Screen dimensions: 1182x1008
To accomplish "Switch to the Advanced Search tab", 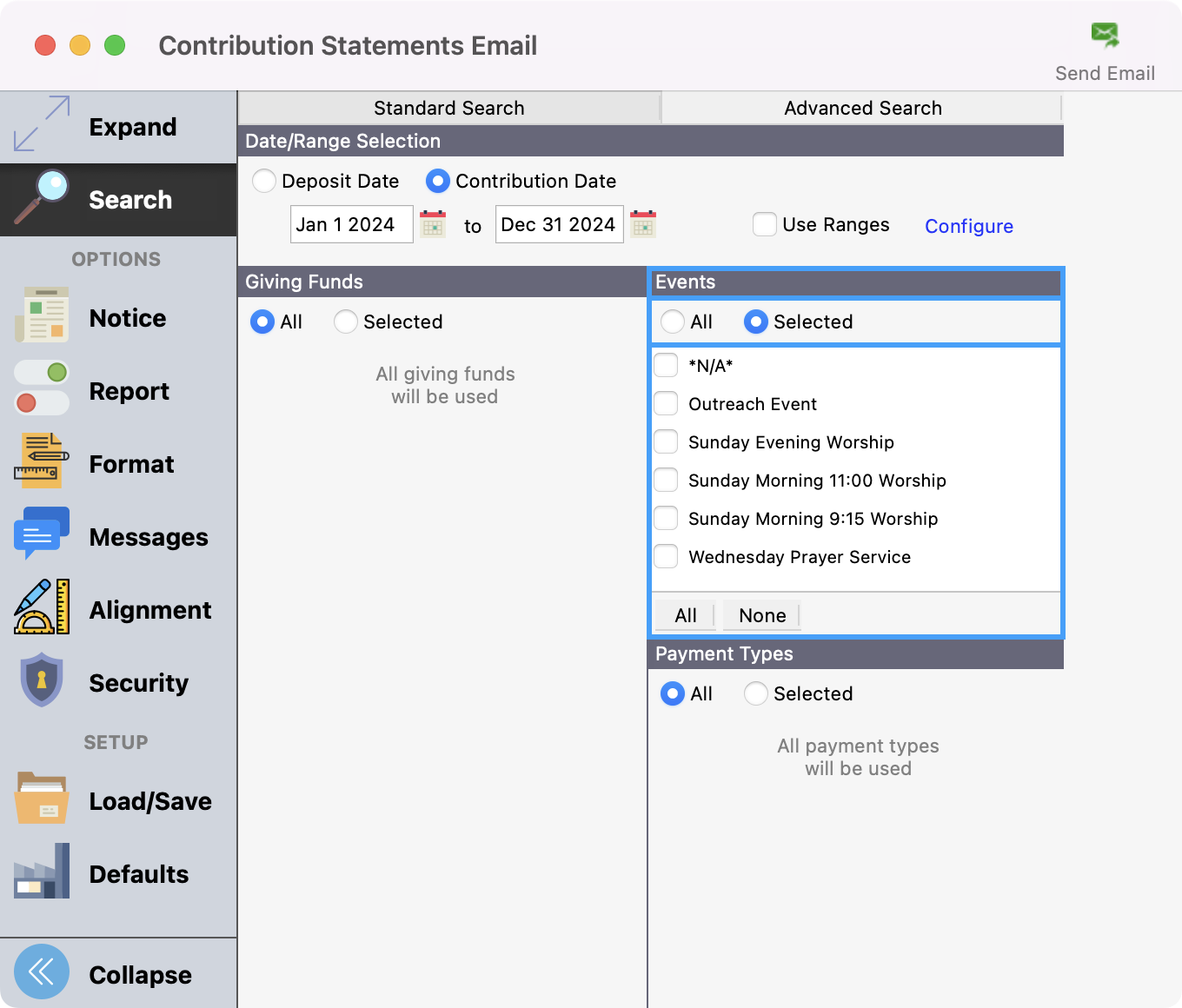I will point(862,108).
